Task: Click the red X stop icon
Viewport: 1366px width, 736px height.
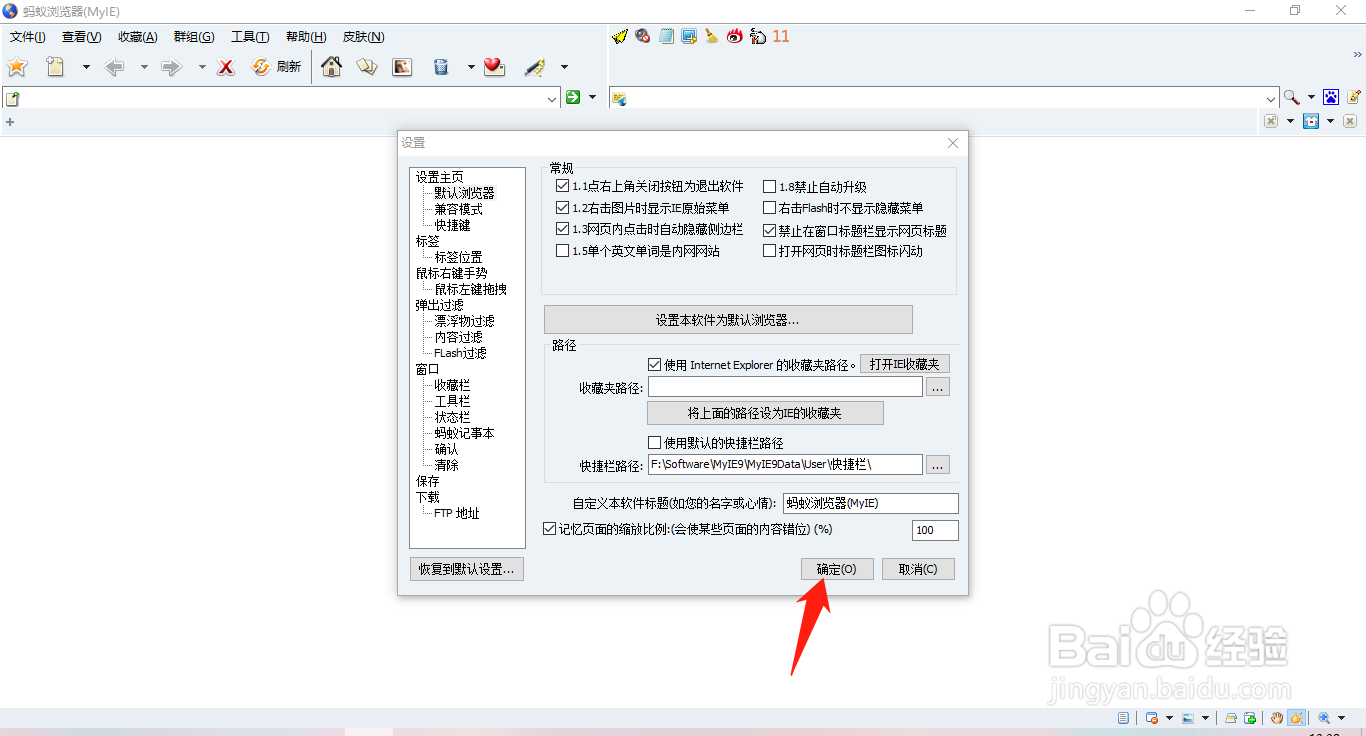Action: coord(226,67)
